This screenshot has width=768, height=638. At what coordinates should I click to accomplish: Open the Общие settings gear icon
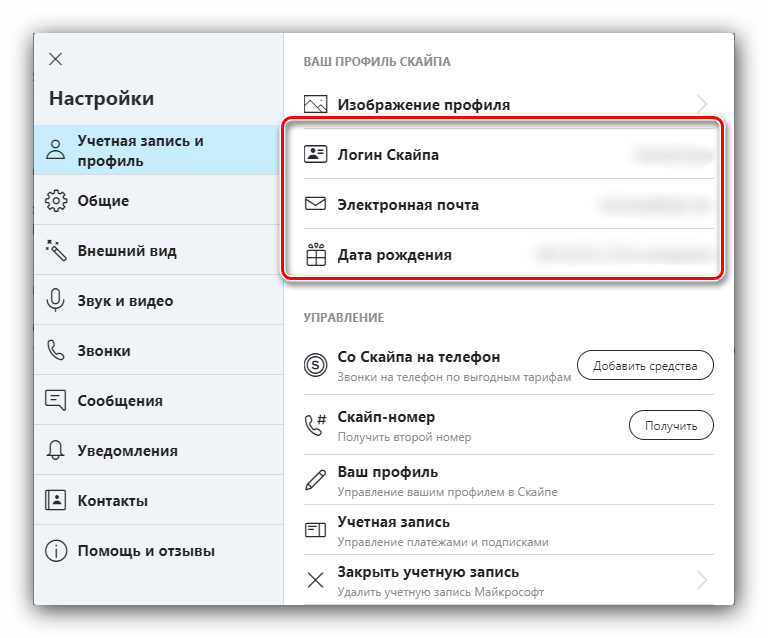(x=56, y=201)
